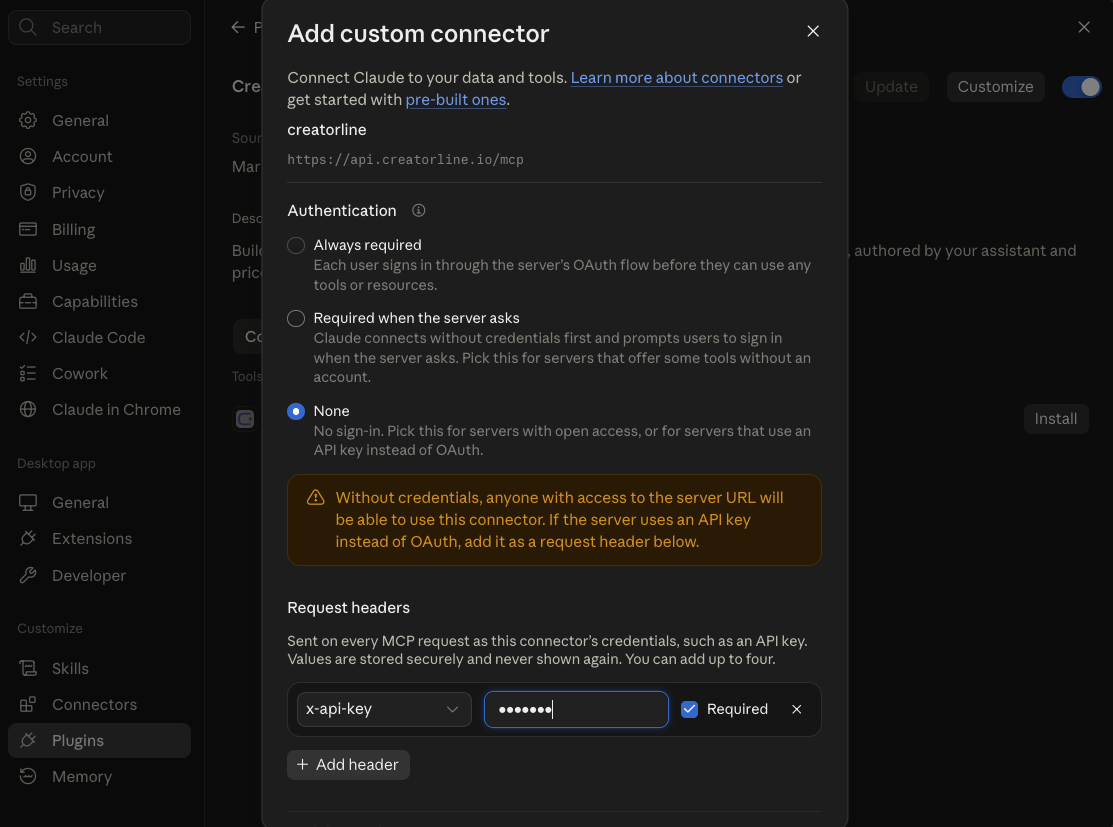Open General settings gear icon
Viewport: 1113px width, 827px height.
28,121
